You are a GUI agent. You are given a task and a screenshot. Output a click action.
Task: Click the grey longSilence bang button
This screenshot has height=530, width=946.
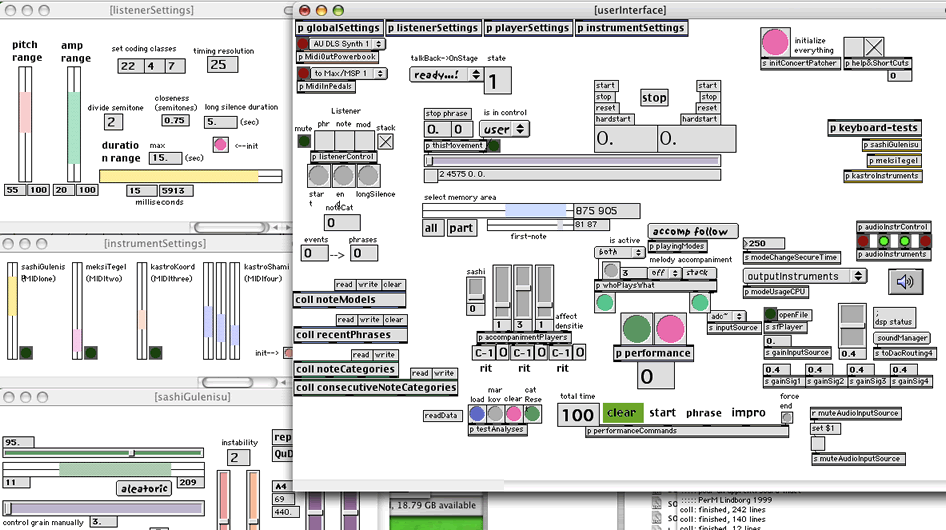[x=367, y=176]
